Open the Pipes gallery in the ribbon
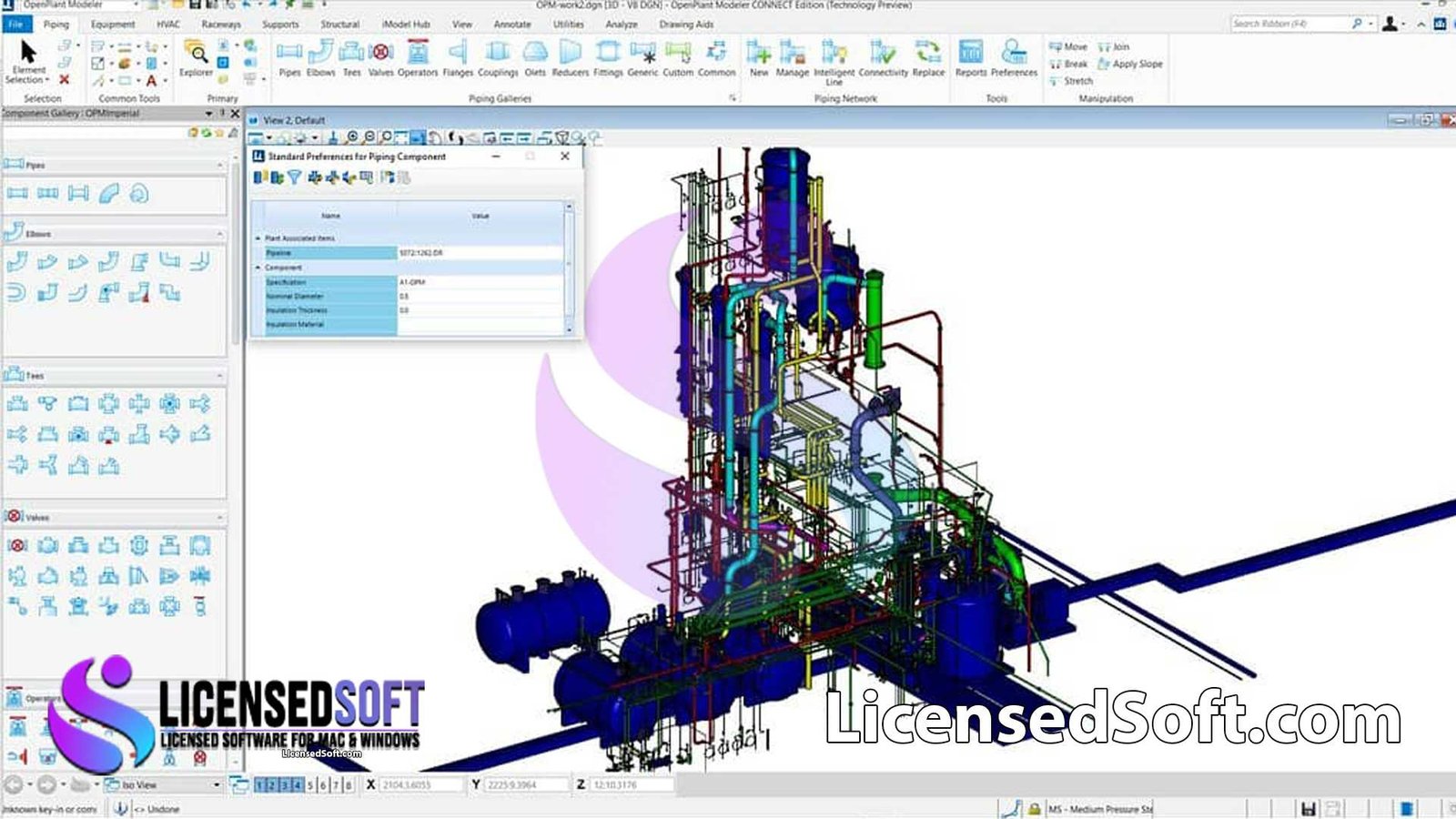The height and width of the screenshot is (819, 1456). point(289,58)
